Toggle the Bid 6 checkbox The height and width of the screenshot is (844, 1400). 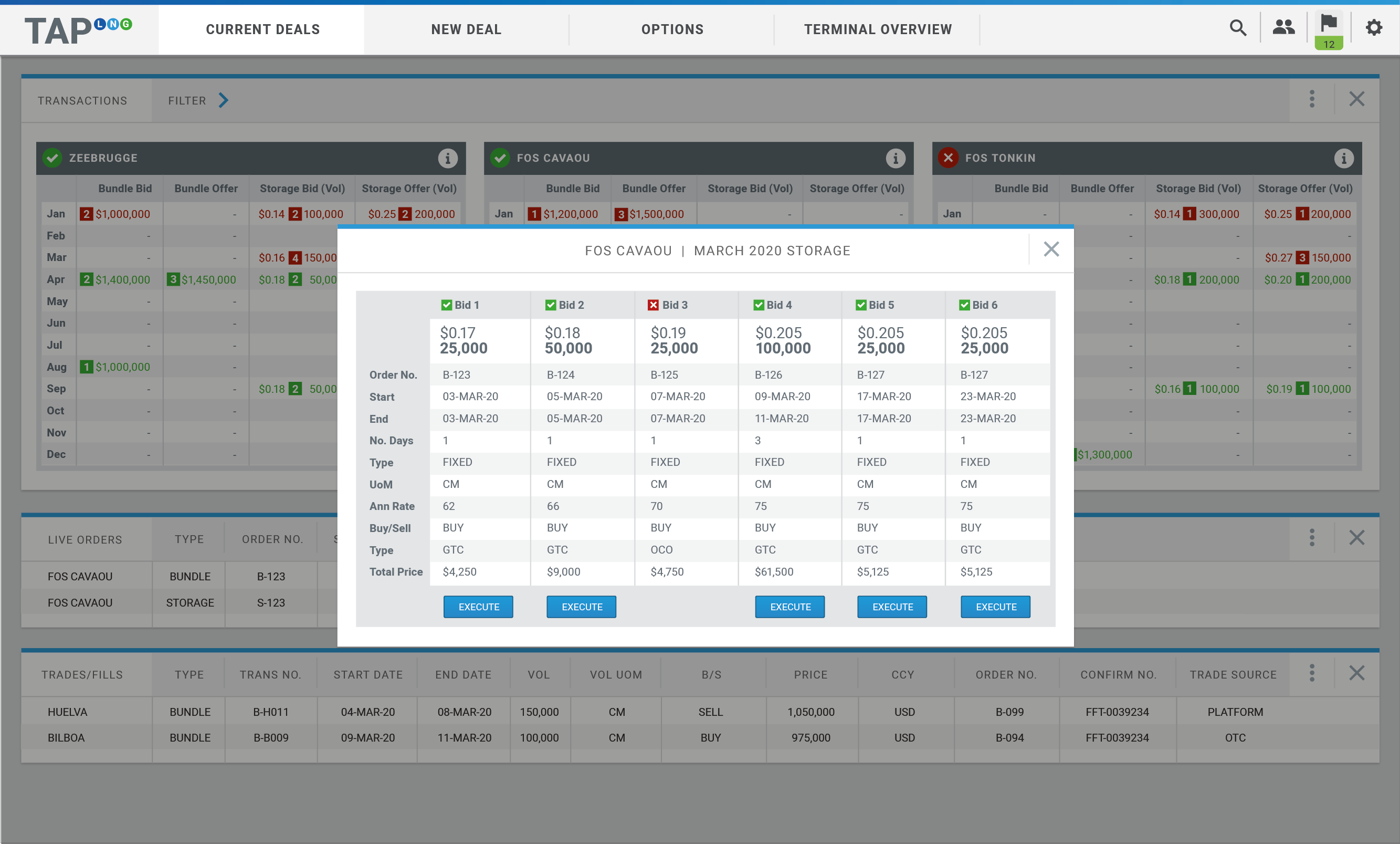pyautogui.click(x=964, y=305)
